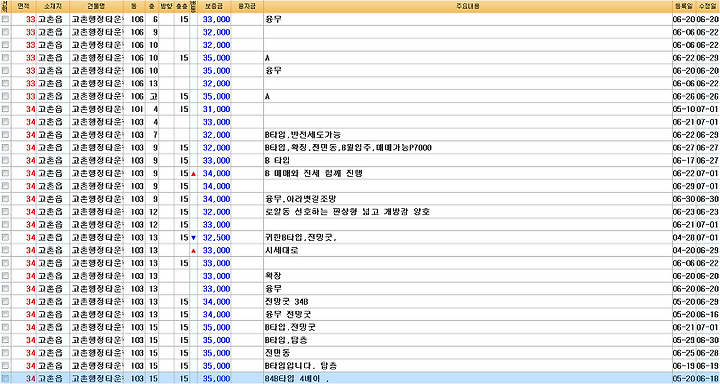The width and height of the screenshot is (720, 384).
Task: Sort by 보증금 column header
Action: tap(215, 6)
